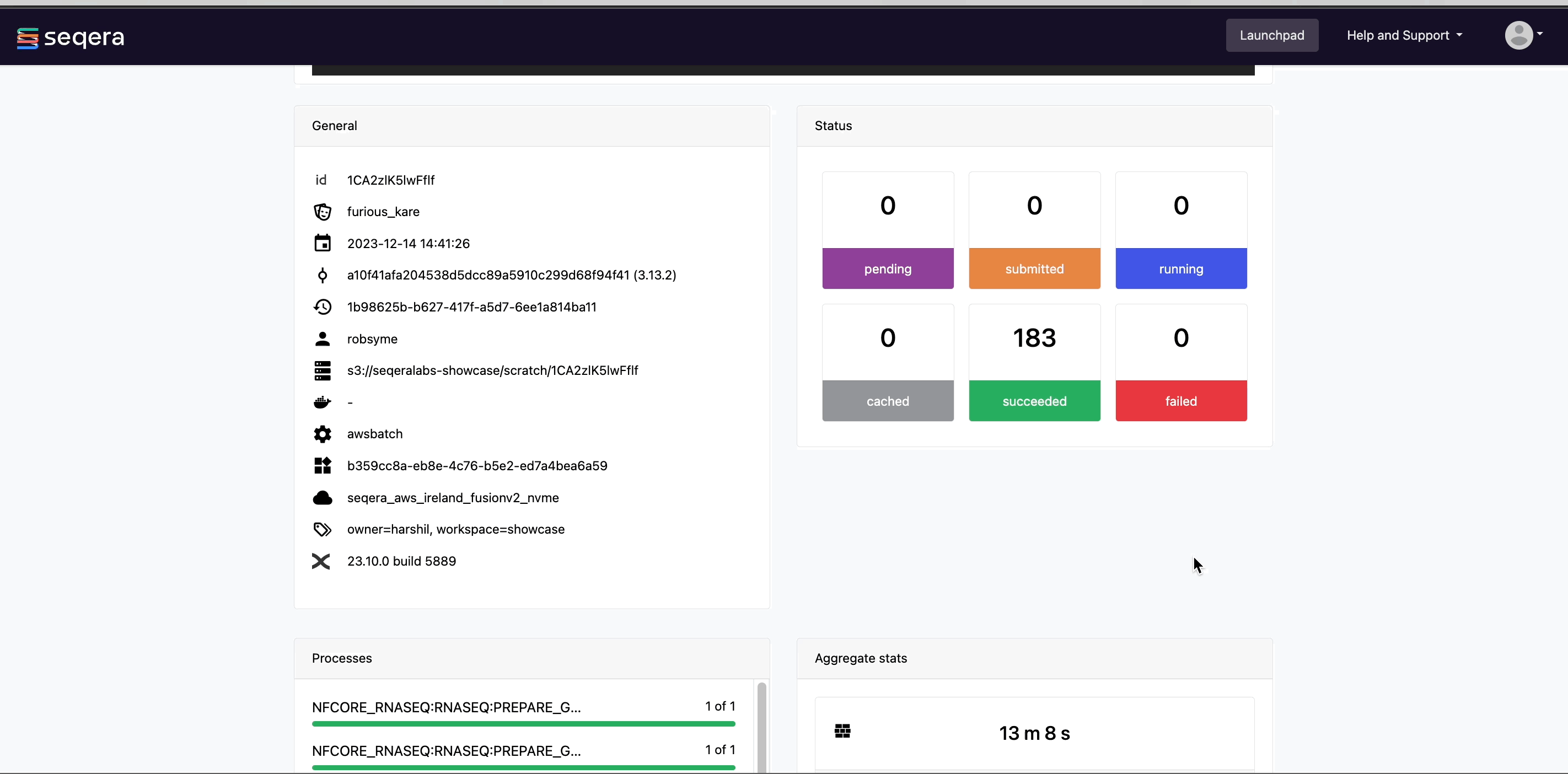The height and width of the screenshot is (774, 1568).
Task: Open the Launchpad page
Action: click(1272, 35)
